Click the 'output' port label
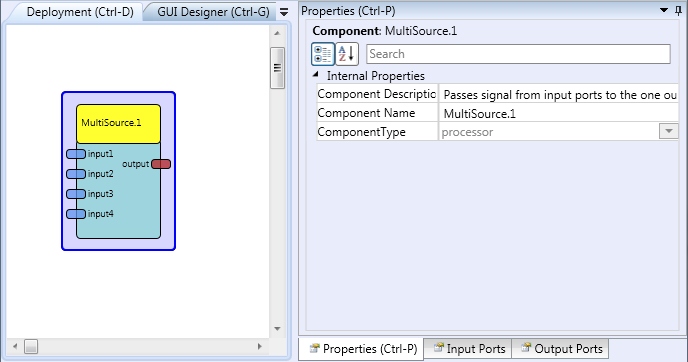 point(136,164)
